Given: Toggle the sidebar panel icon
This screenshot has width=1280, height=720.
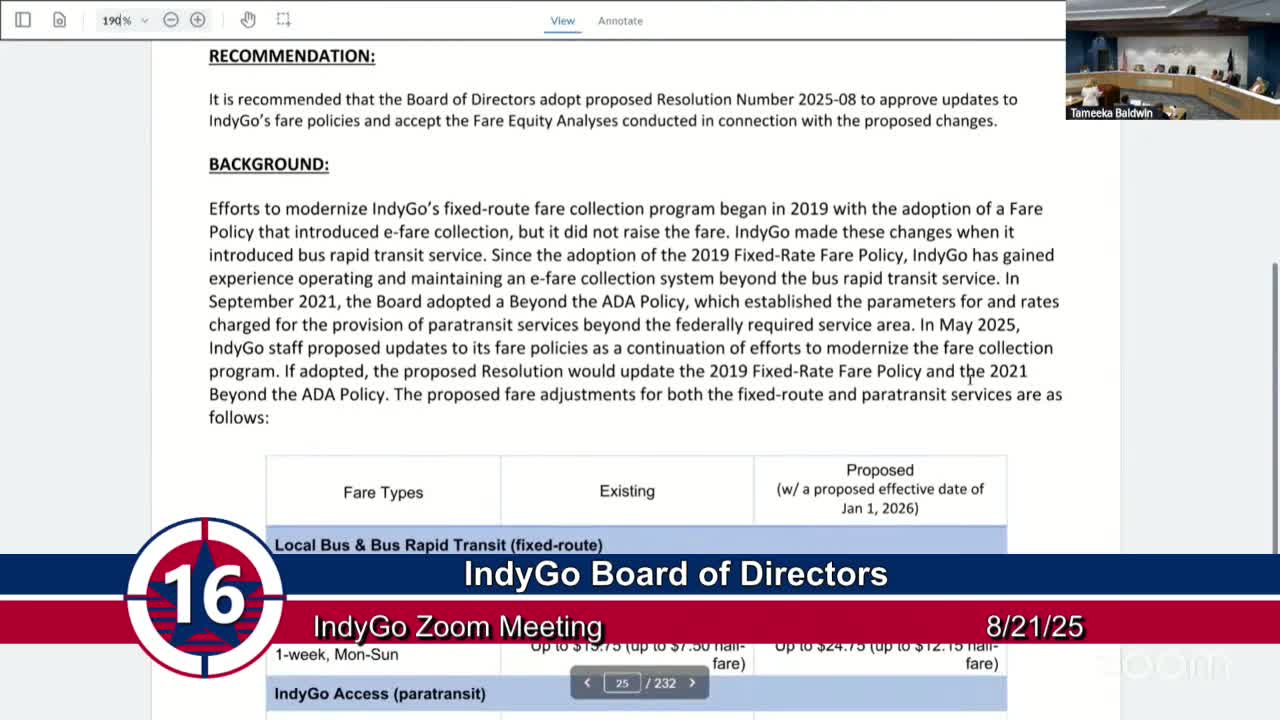Looking at the screenshot, I should (x=23, y=20).
